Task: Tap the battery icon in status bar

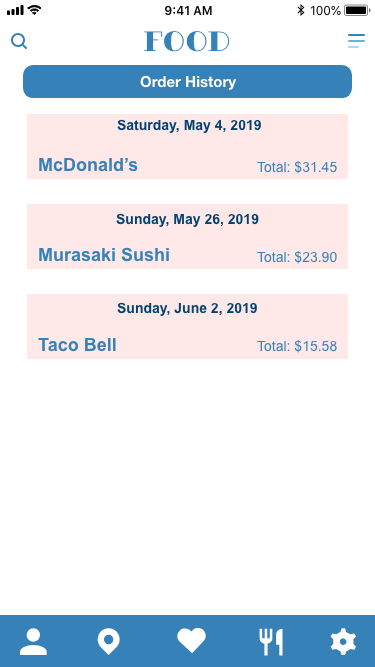Action: (x=357, y=10)
